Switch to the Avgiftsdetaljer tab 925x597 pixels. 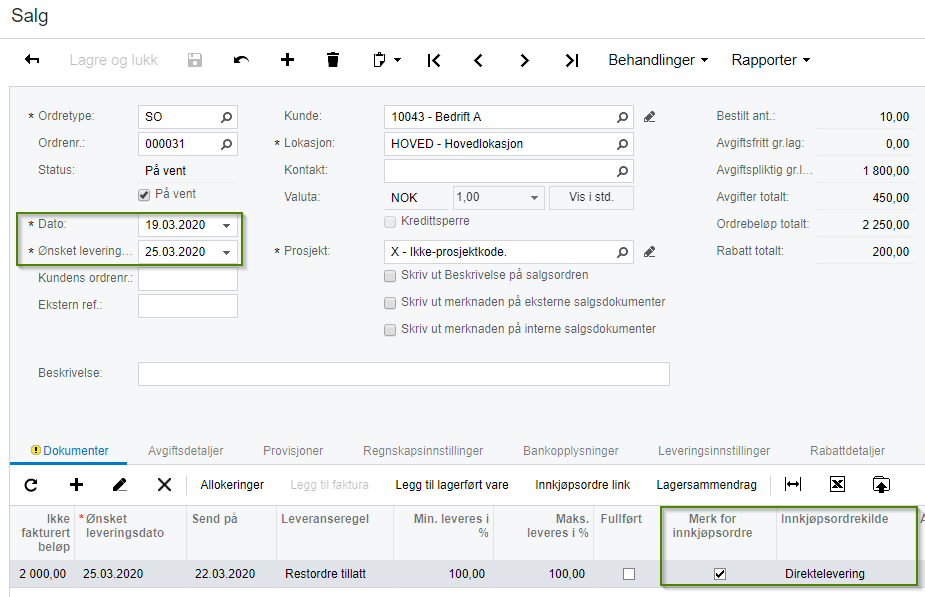[185, 451]
